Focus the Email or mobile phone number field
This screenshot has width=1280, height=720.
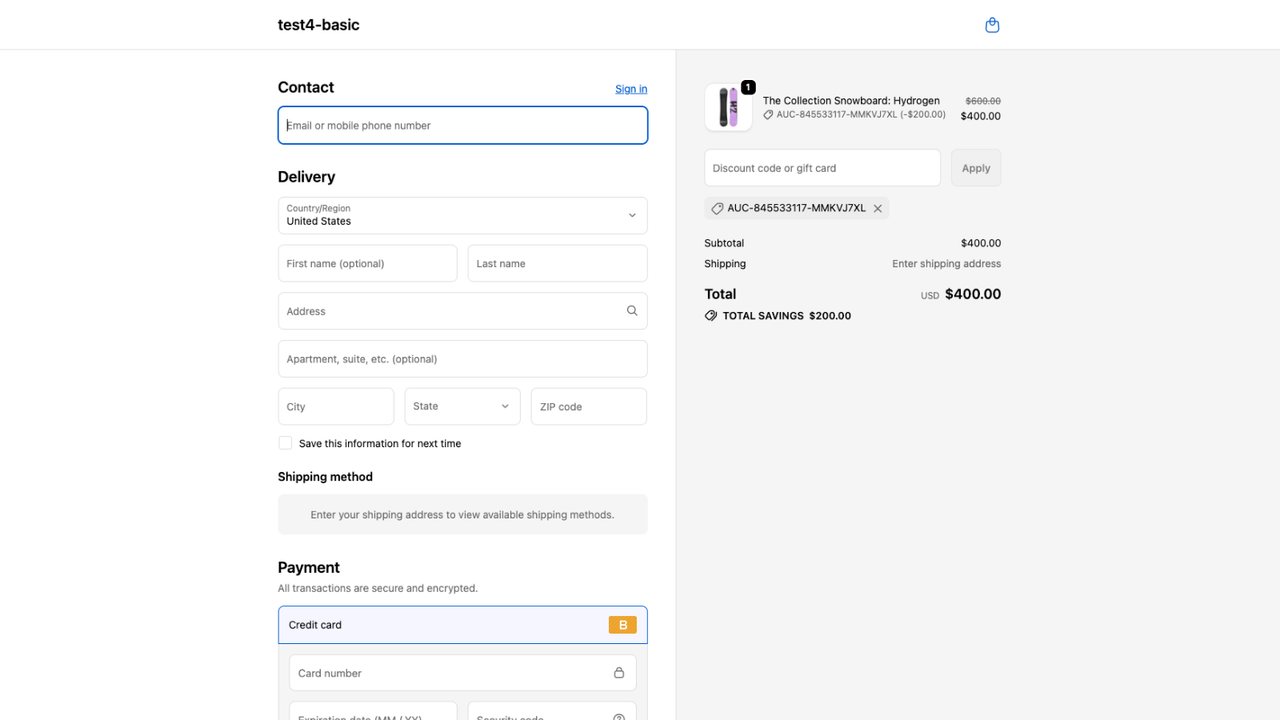point(463,125)
